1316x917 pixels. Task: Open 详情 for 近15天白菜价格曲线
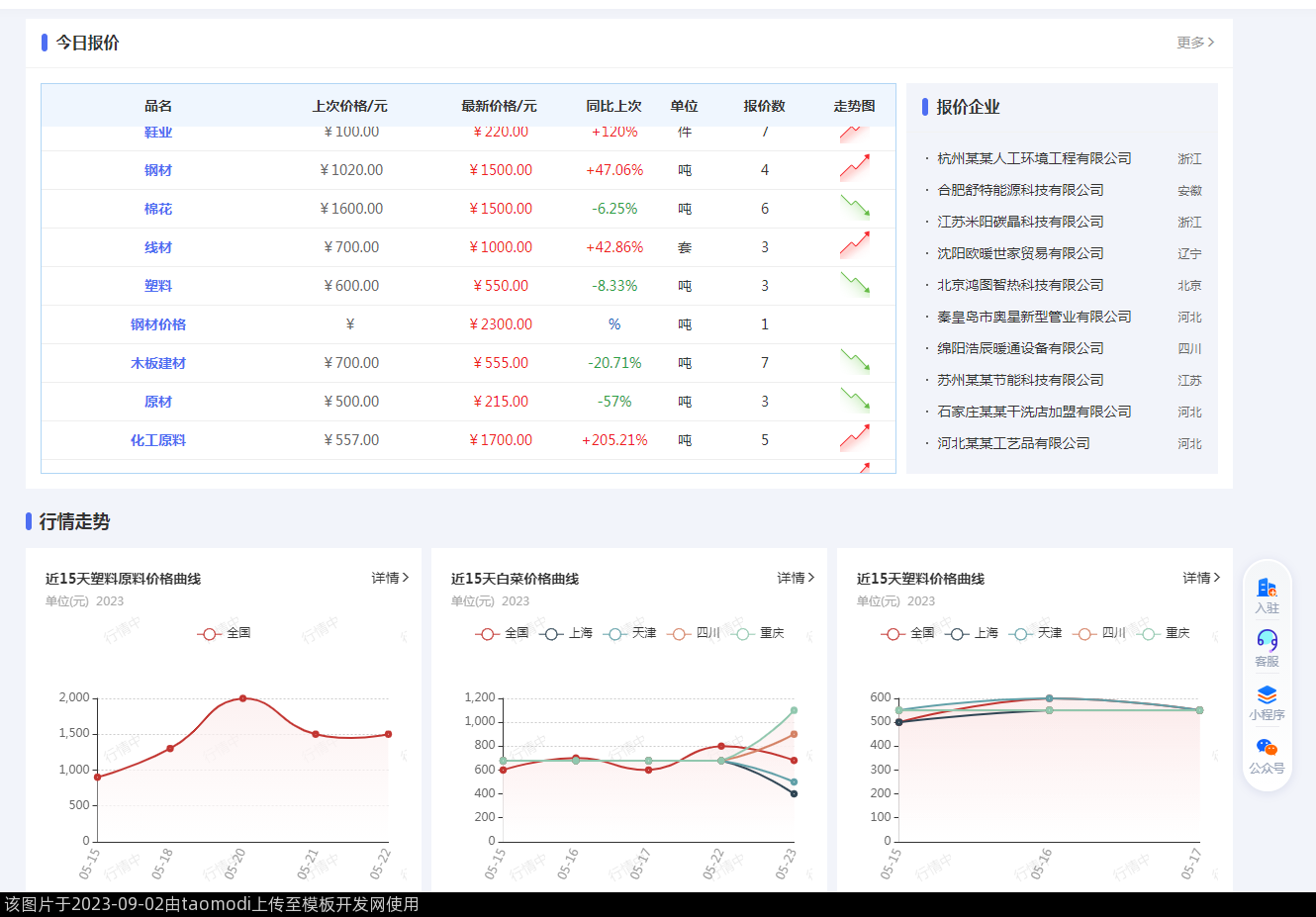[x=796, y=578]
